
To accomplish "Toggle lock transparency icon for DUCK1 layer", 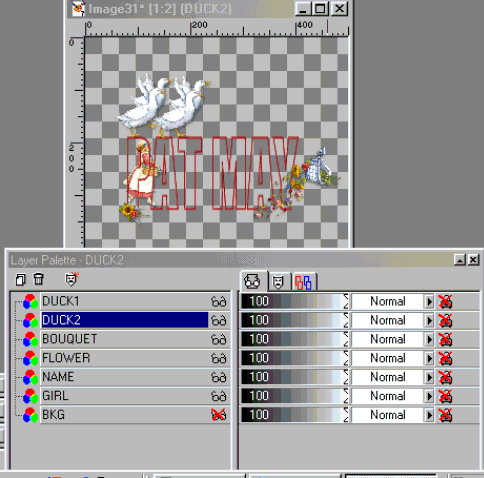I will [x=445, y=302].
